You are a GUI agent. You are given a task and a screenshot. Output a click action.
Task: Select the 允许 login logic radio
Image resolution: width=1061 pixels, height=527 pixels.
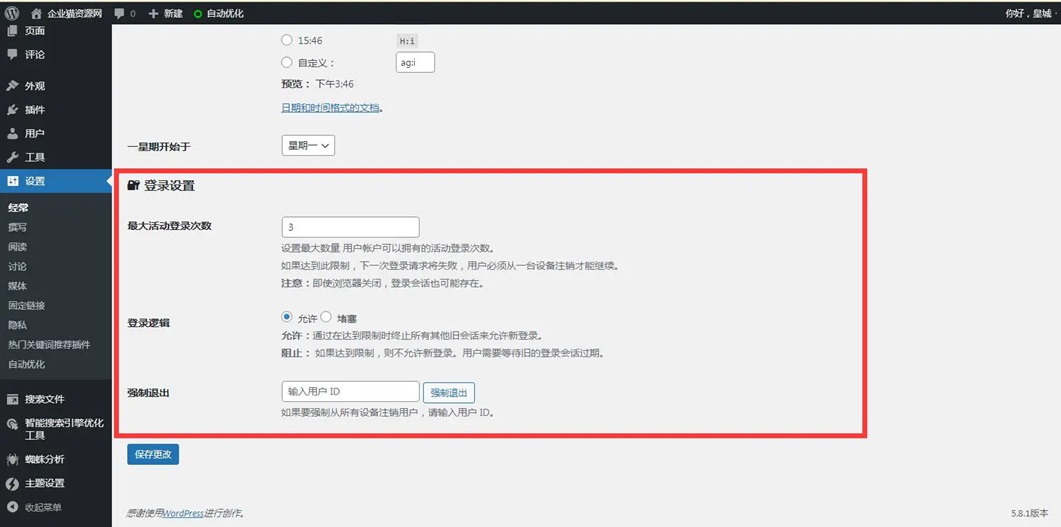click(286, 317)
